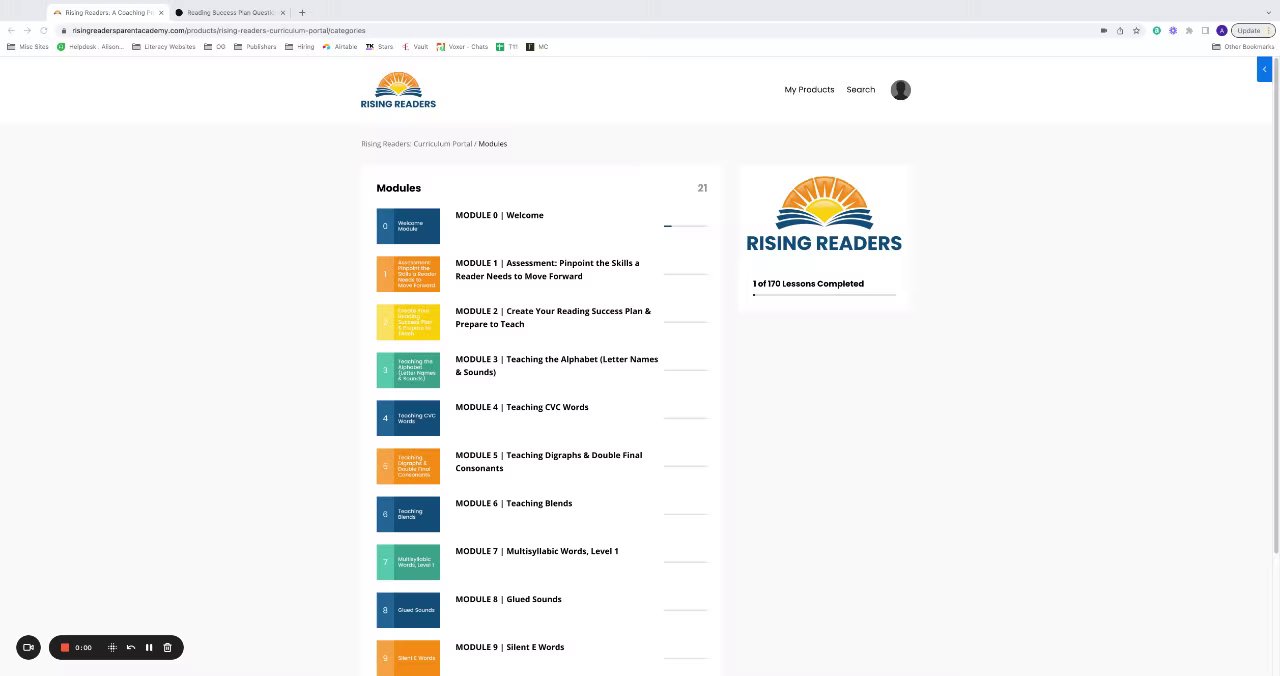Close the Reading Success Plan tab
1280x676 pixels.
click(283, 13)
